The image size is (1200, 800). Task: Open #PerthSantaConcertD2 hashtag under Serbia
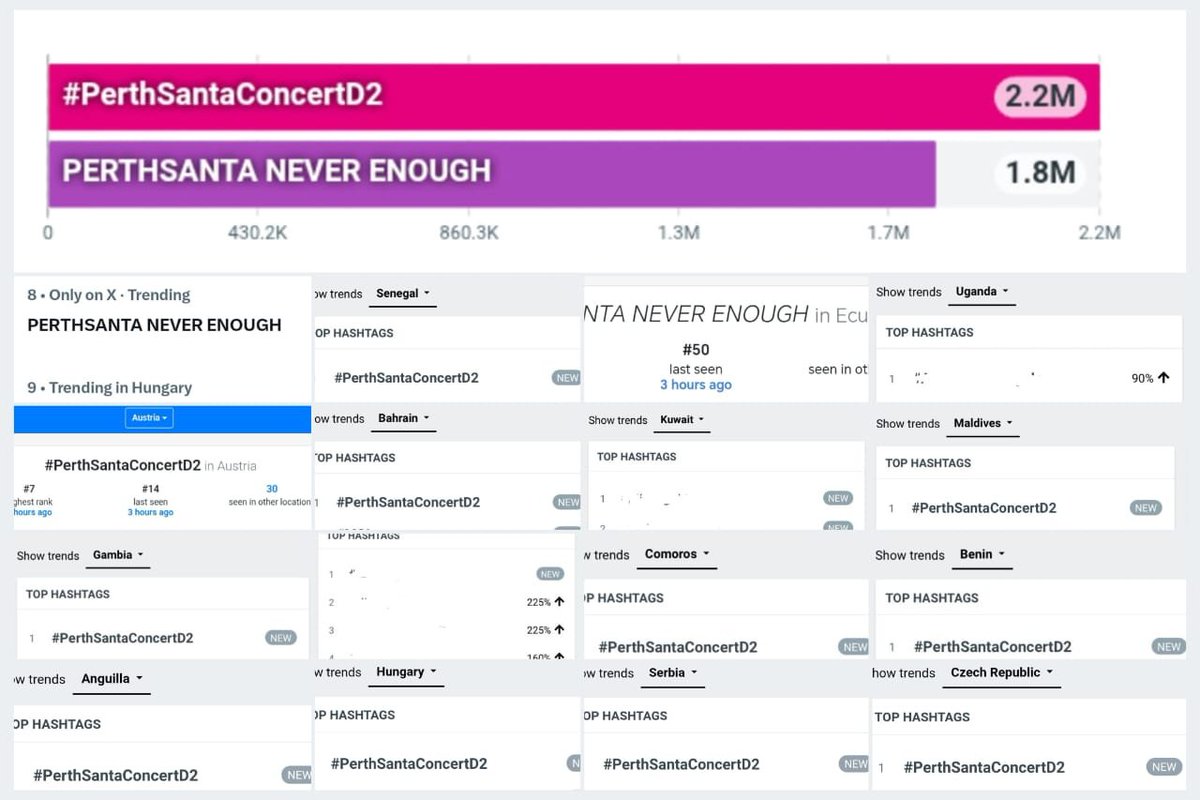(681, 764)
